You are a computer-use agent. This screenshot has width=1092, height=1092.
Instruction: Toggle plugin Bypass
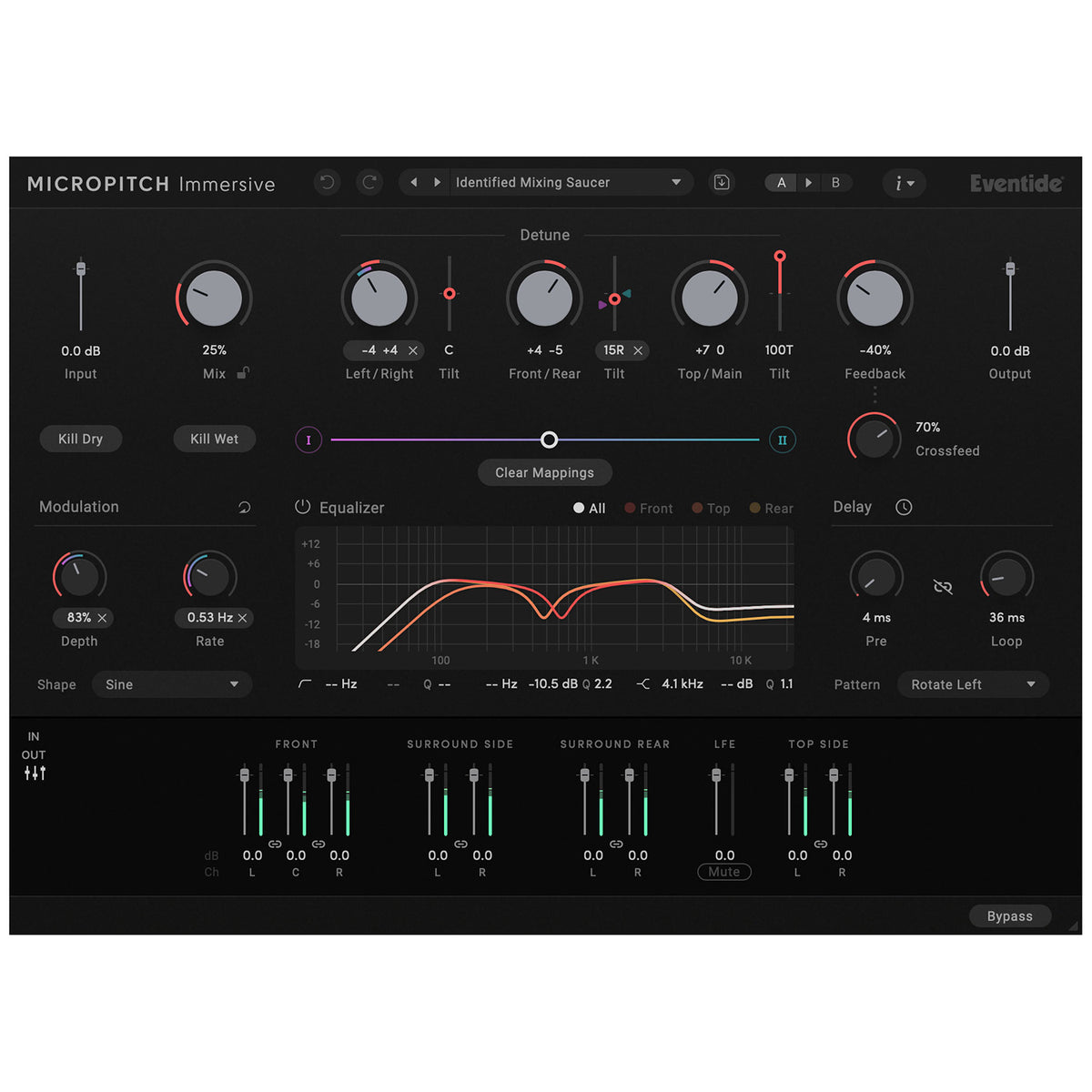pyautogui.click(x=1009, y=916)
